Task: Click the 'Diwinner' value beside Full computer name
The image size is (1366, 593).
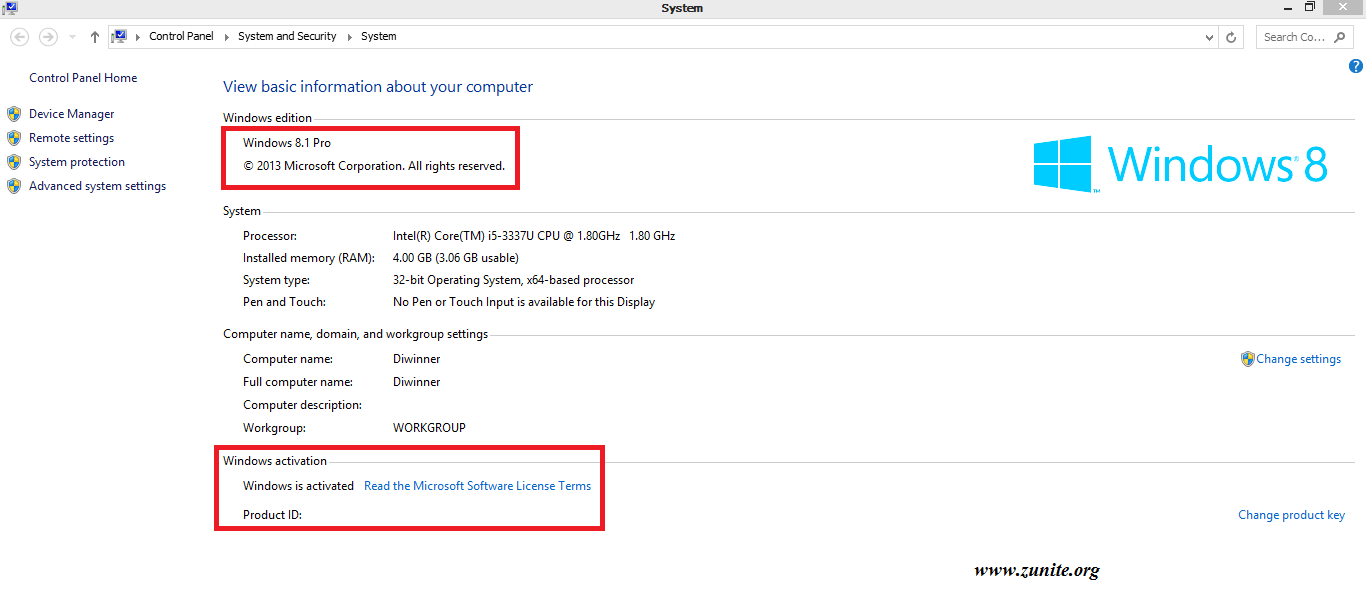Action: tap(417, 382)
